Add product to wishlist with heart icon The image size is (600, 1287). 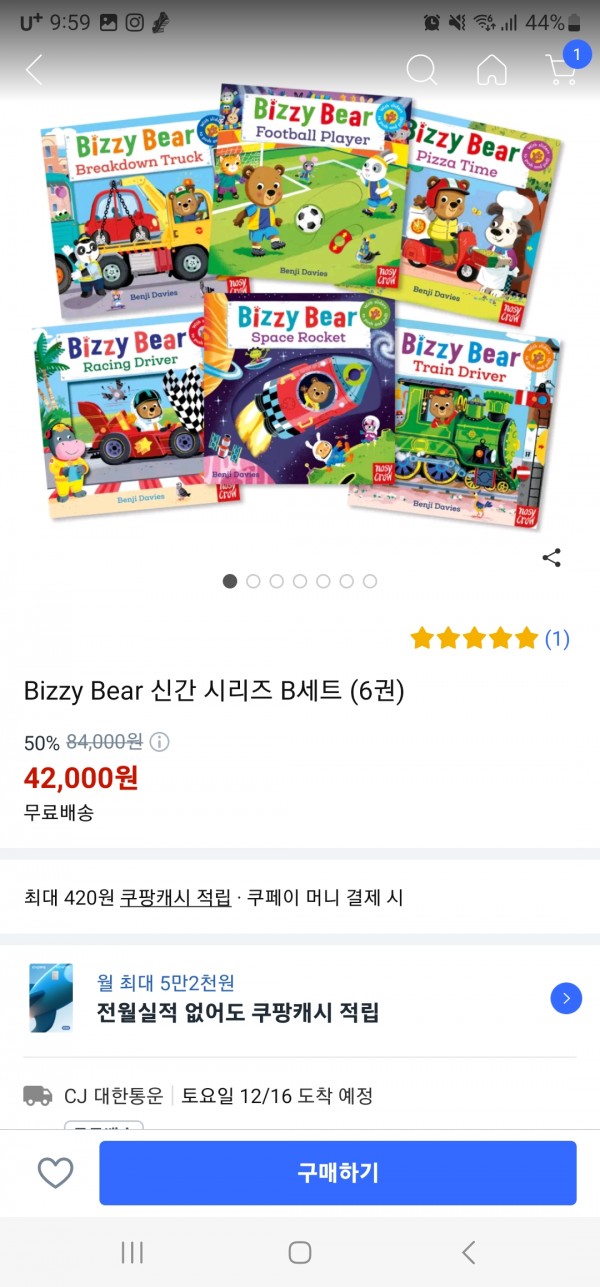coord(55,1172)
